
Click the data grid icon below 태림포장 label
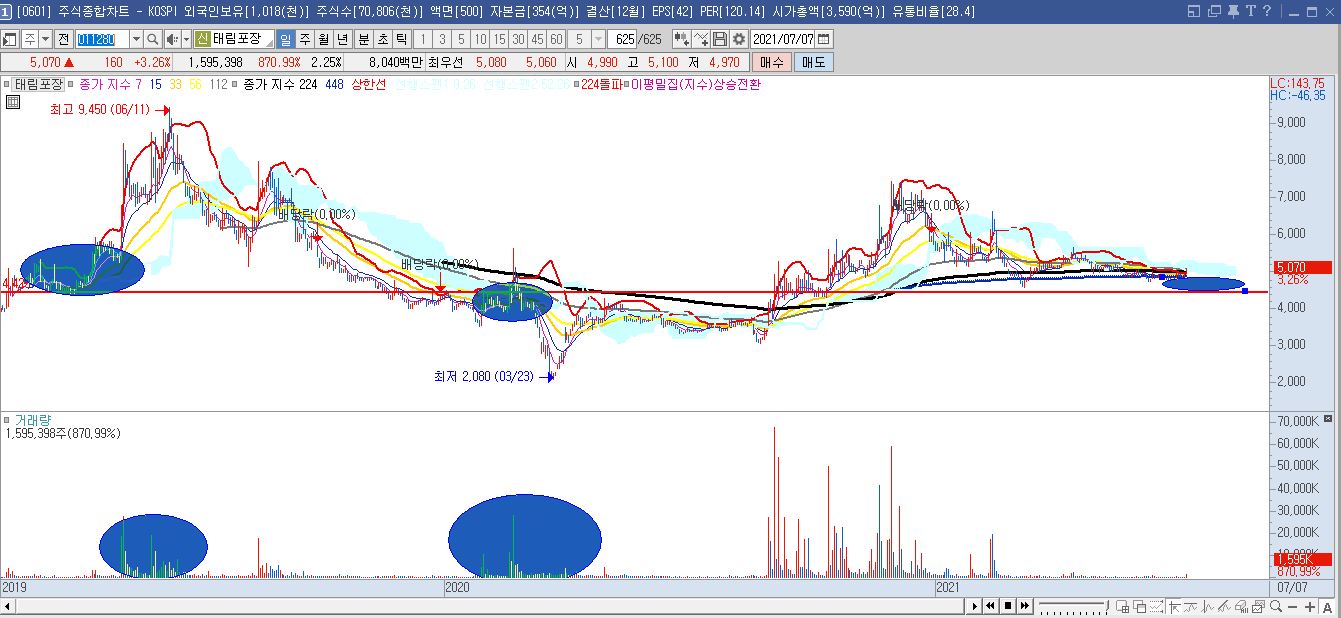click(13, 102)
